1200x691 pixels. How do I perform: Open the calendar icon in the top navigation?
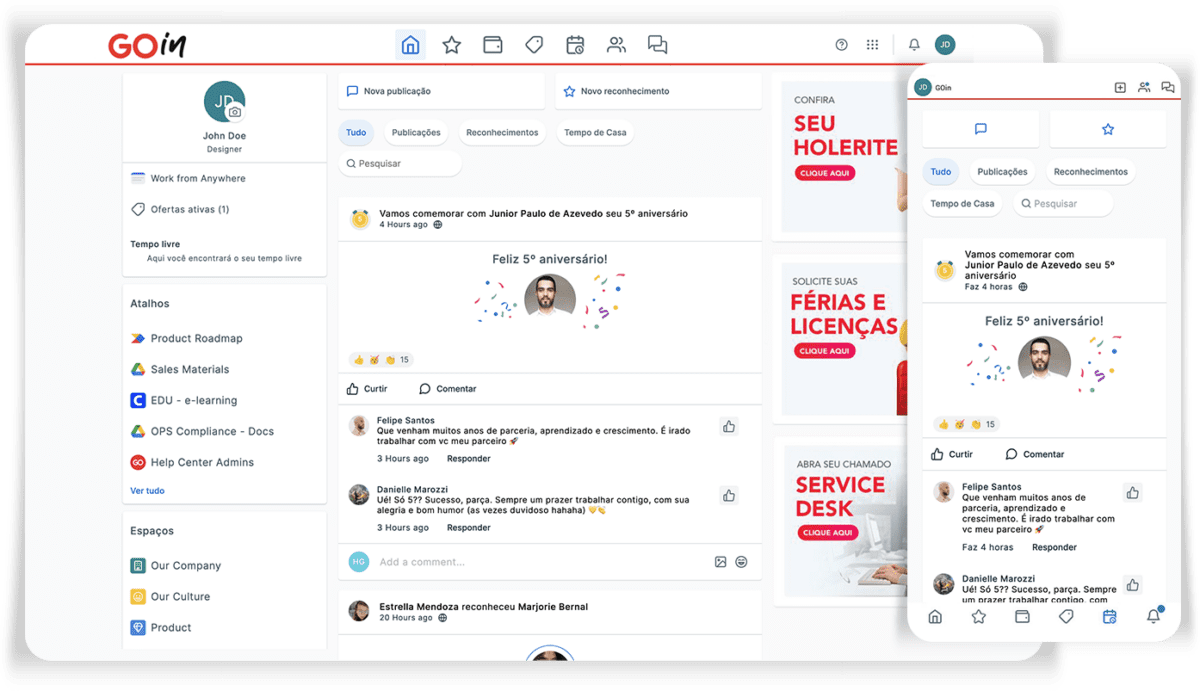coord(575,44)
